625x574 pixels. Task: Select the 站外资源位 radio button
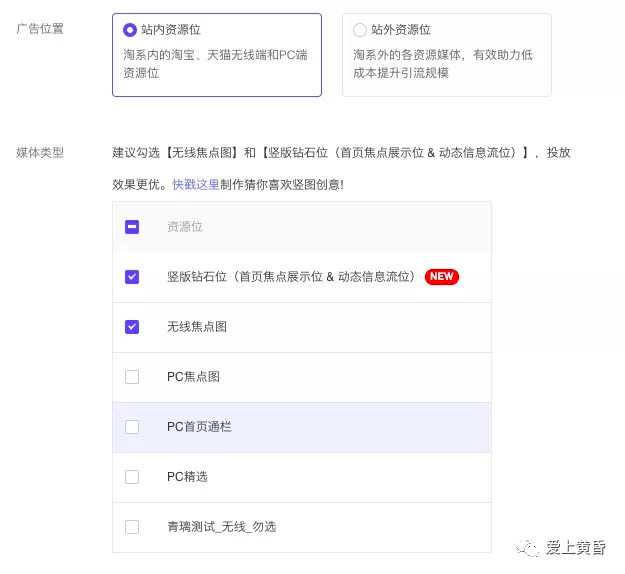pos(360,30)
